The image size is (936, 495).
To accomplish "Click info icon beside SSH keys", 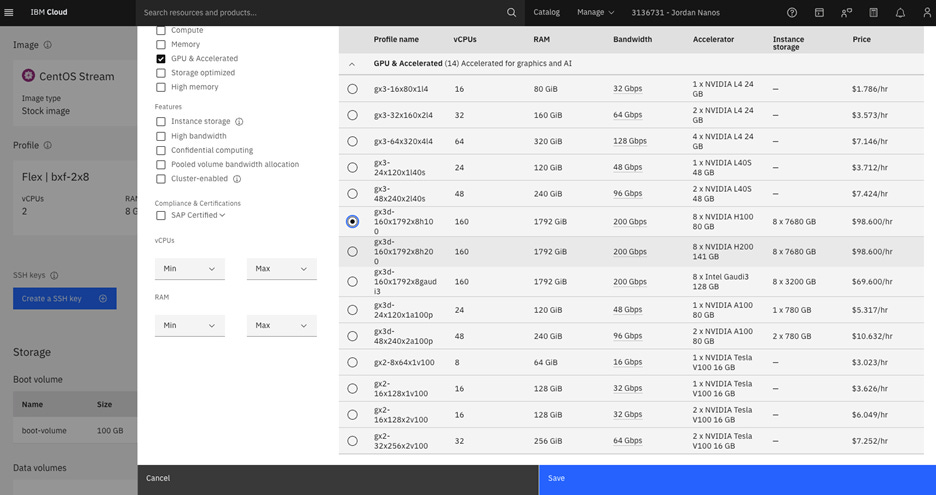I will [x=54, y=276].
